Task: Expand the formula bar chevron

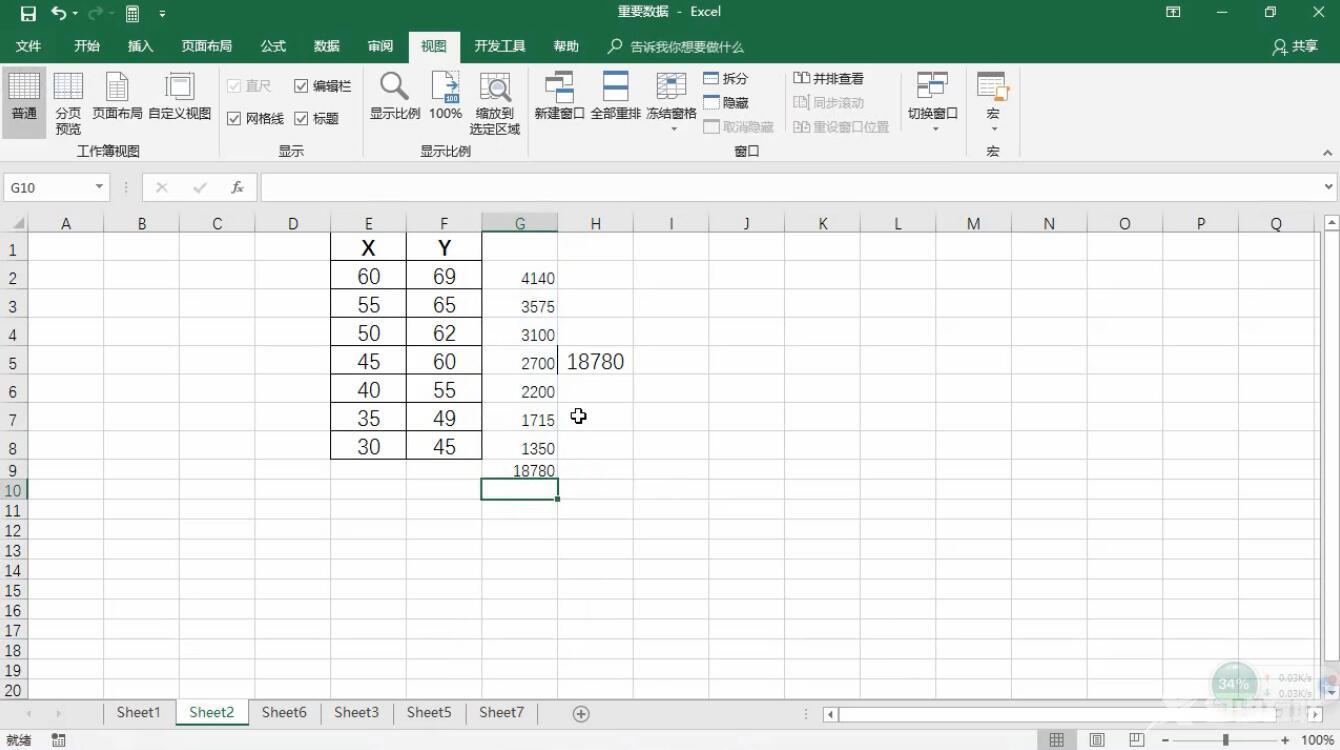Action: [x=1329, y=187]
